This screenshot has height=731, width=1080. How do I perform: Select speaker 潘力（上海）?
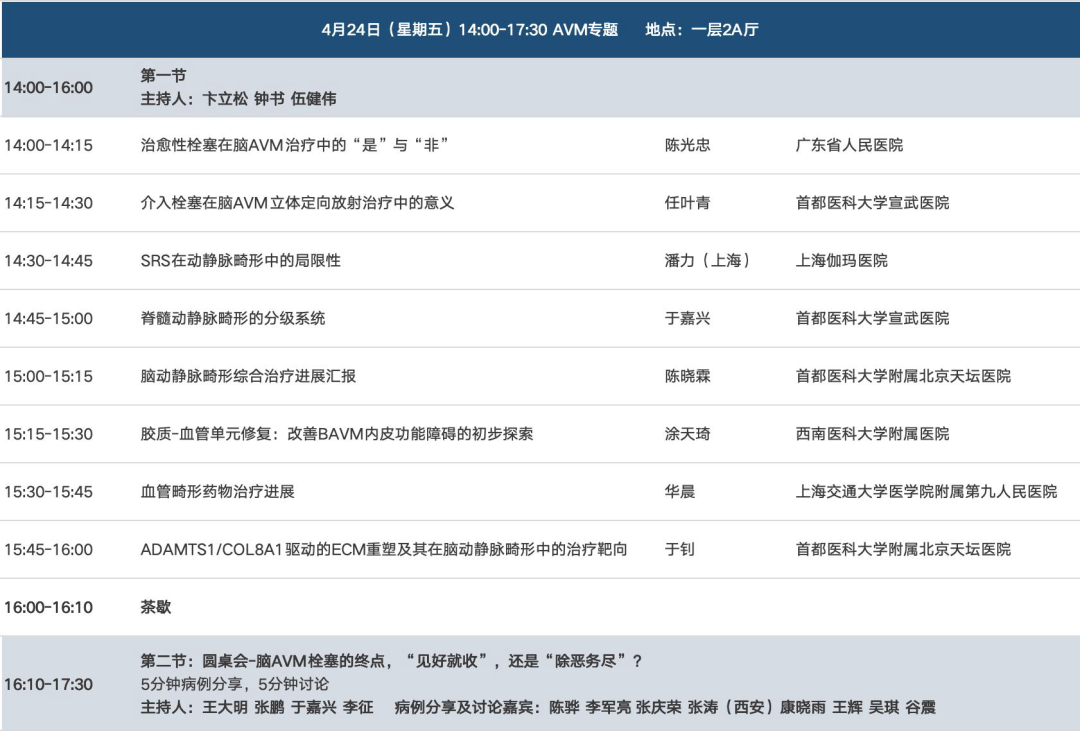[708, 261]
